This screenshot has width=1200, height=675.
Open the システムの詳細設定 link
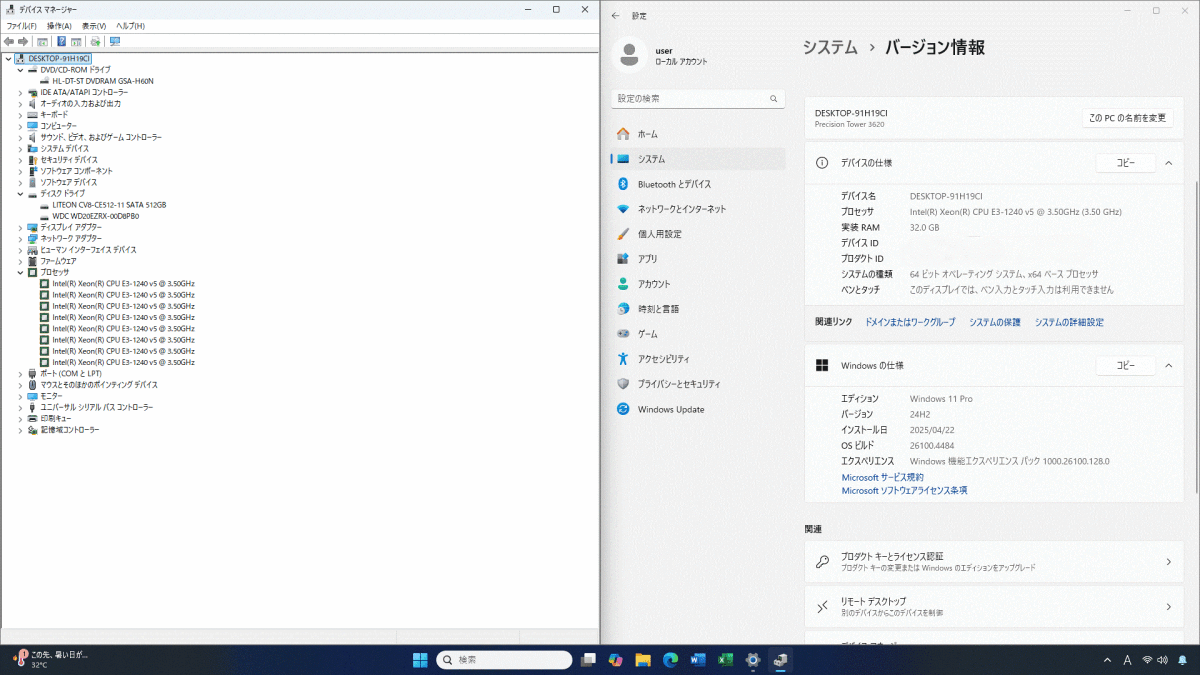click(1069, 322)
